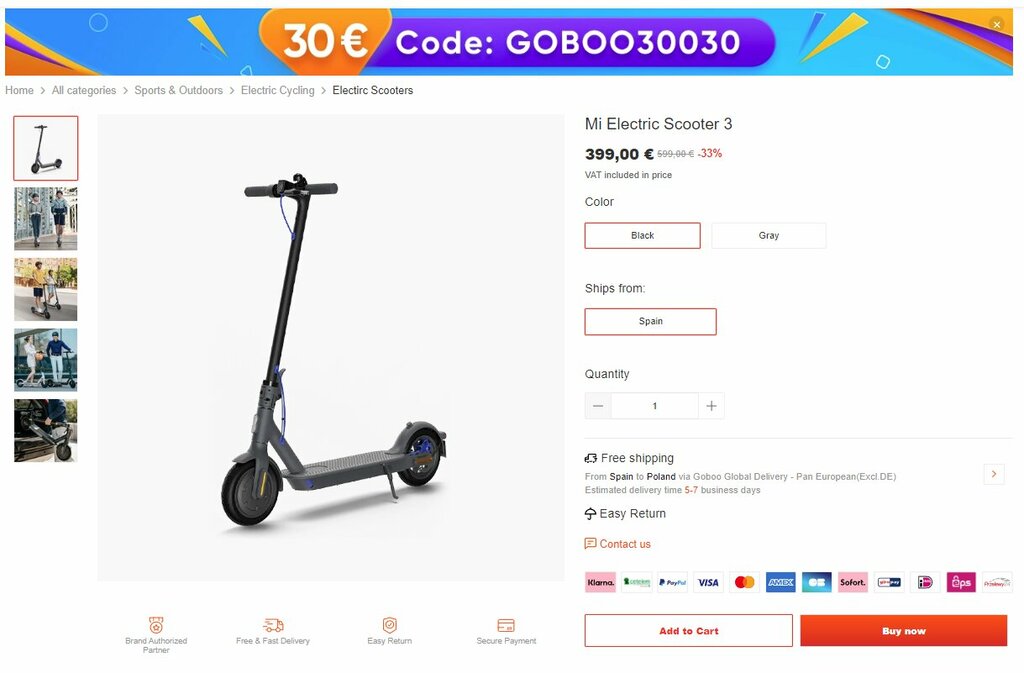
Task: Increase quantity with the plus button
Action: 711,406
